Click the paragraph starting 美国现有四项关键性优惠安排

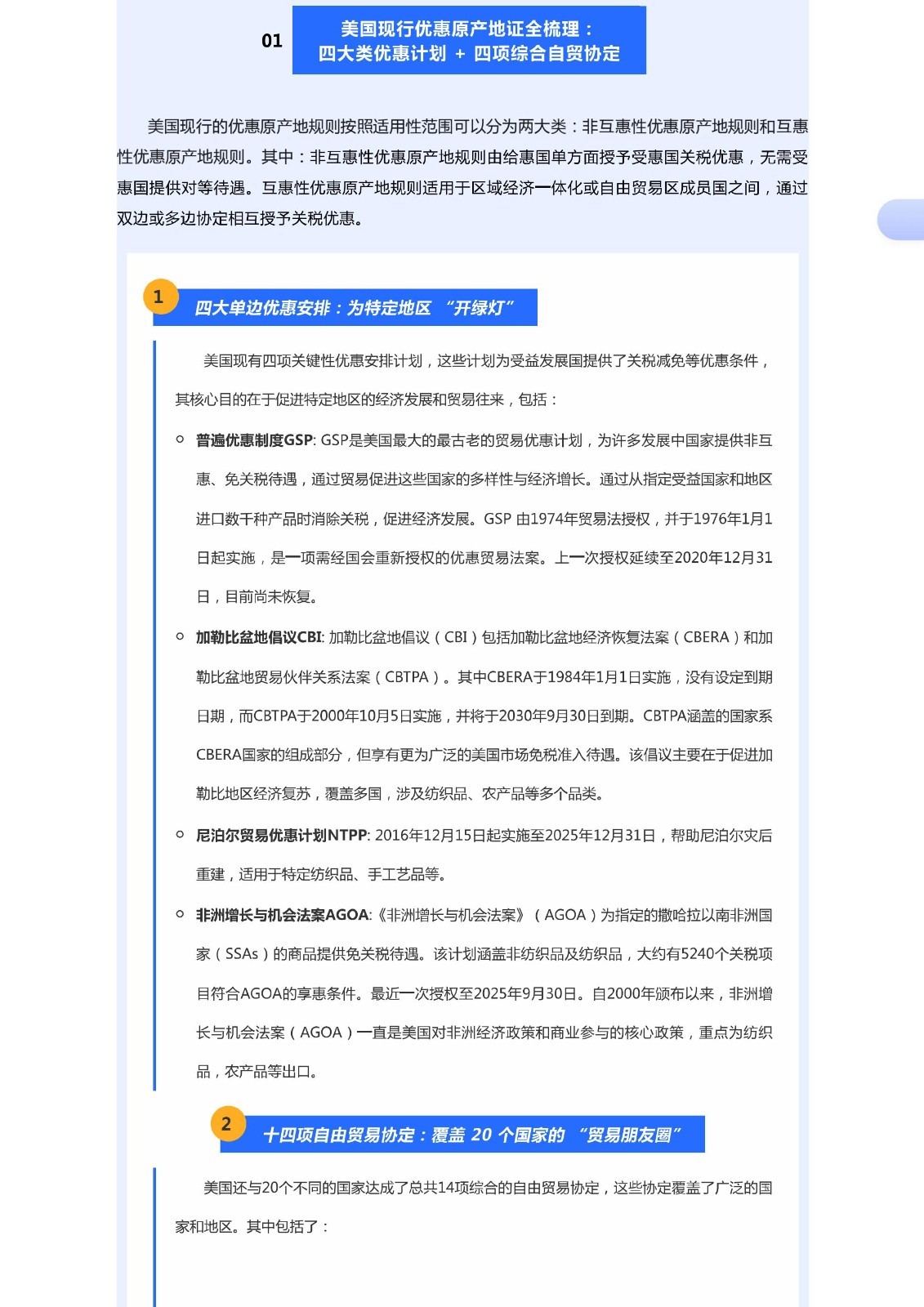click(x=474, y=380)
